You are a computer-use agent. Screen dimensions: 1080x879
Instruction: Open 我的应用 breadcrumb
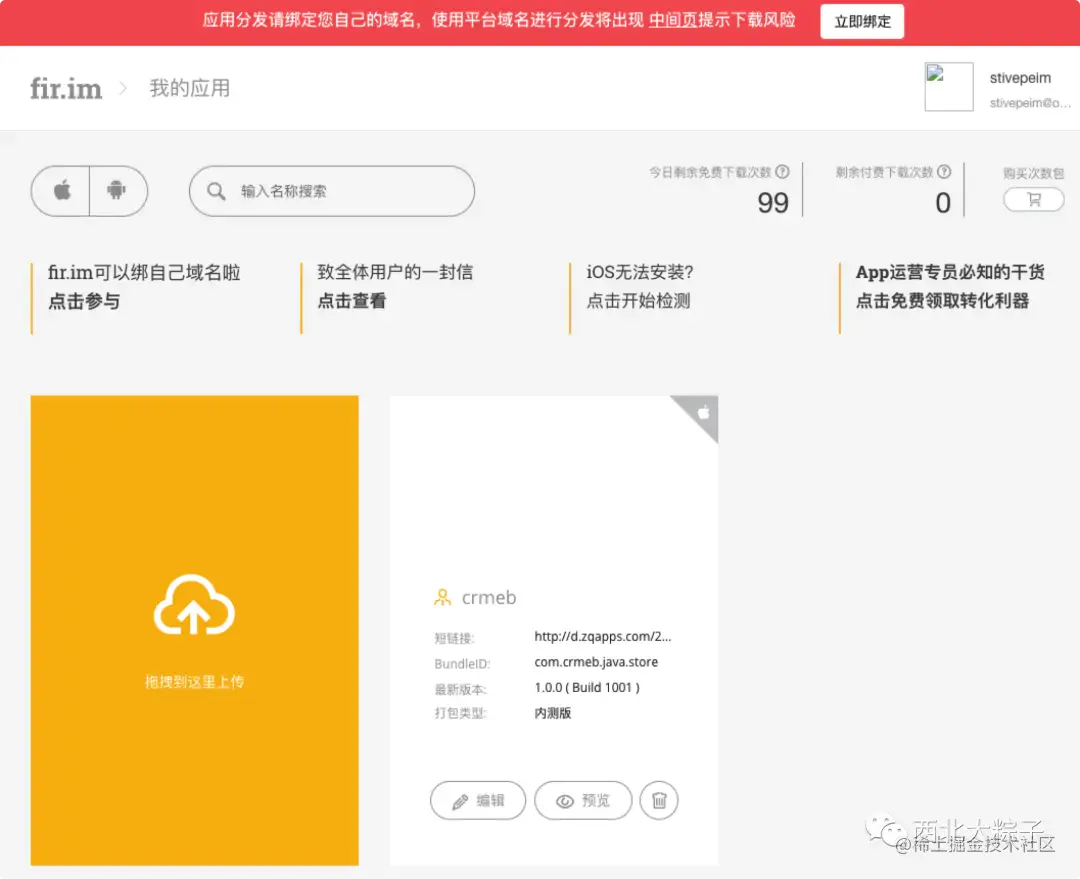point(189,88)
